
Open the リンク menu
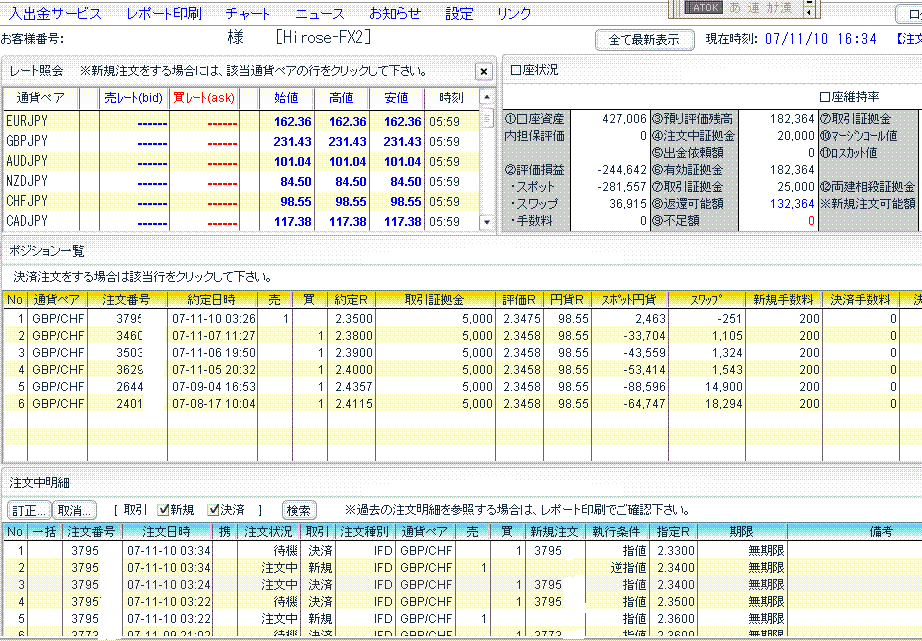514,13
